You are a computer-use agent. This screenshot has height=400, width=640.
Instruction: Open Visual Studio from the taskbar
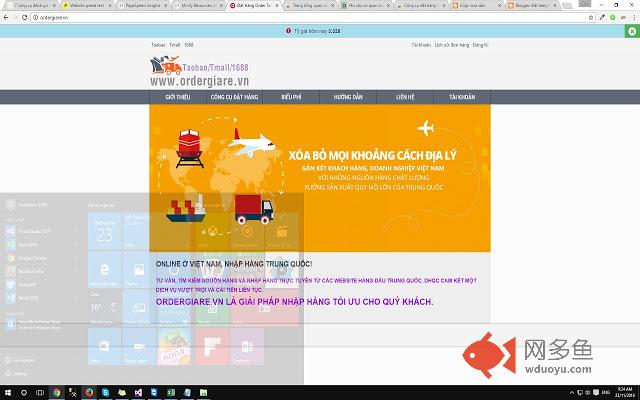[x=138, y=393]
